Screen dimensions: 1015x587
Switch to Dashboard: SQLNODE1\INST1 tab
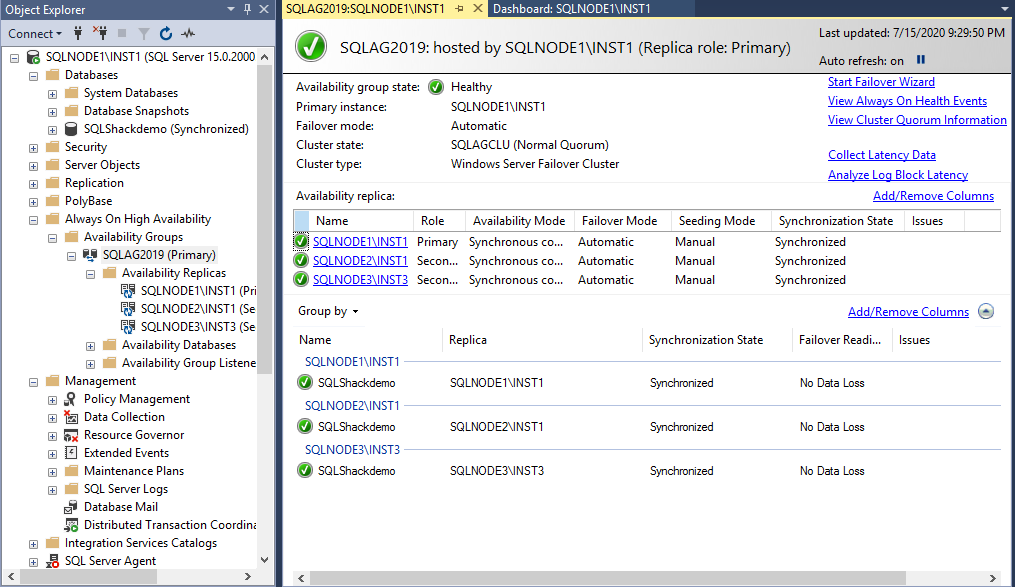571,9
